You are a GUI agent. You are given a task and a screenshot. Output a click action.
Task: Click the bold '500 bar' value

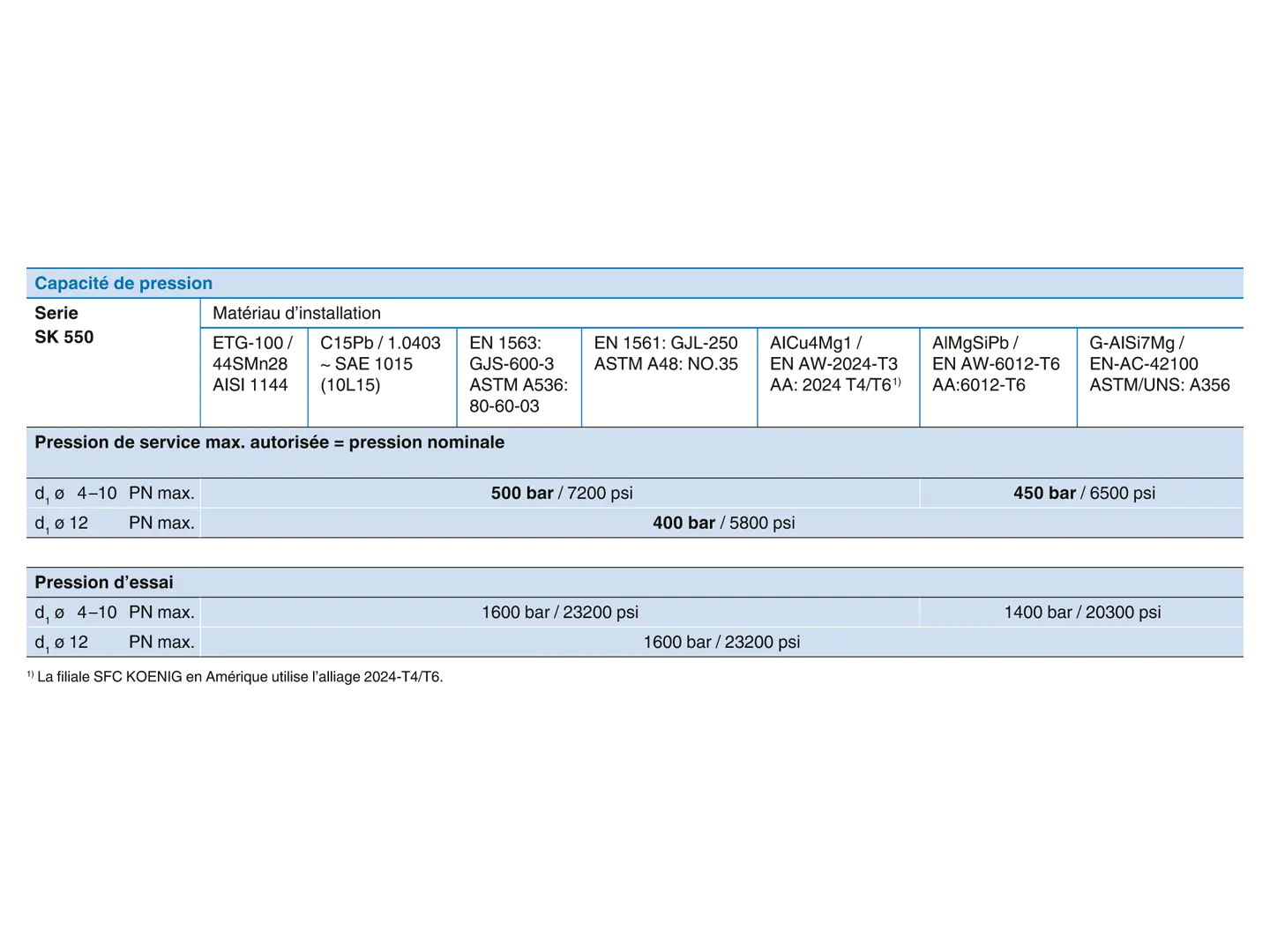[x=522, y=494]
